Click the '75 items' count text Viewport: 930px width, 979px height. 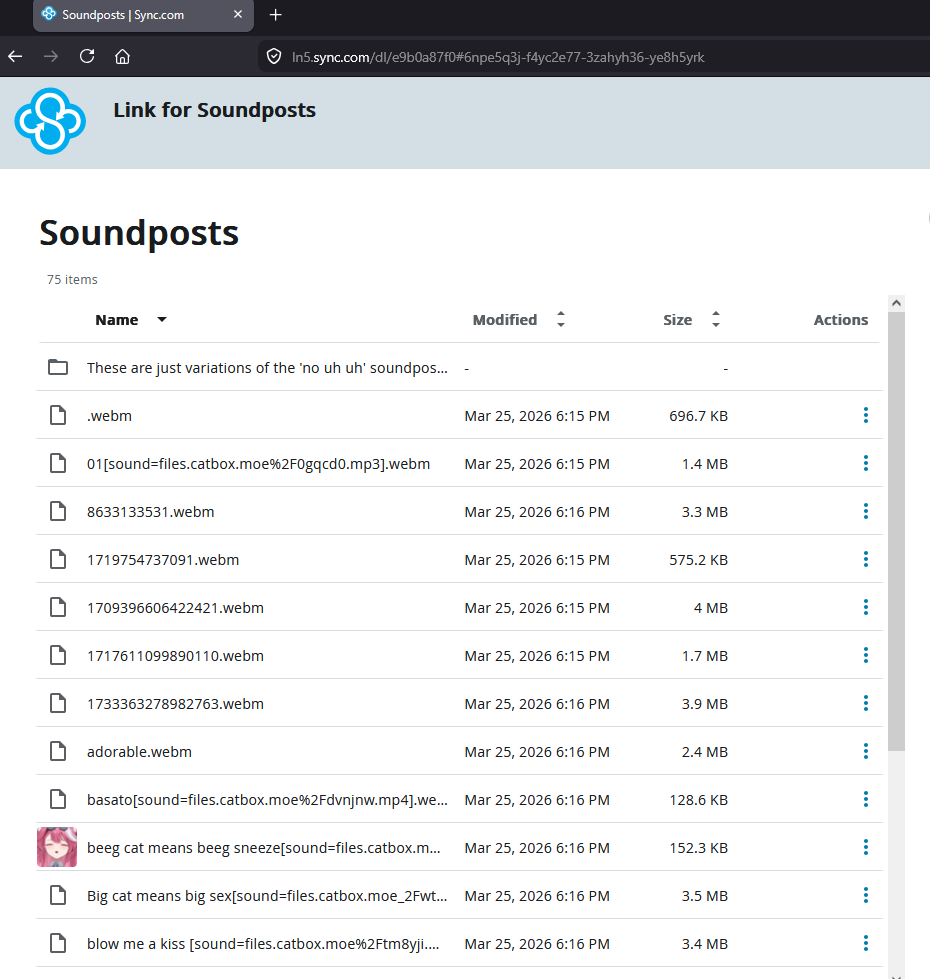click(x=72, y=280)
